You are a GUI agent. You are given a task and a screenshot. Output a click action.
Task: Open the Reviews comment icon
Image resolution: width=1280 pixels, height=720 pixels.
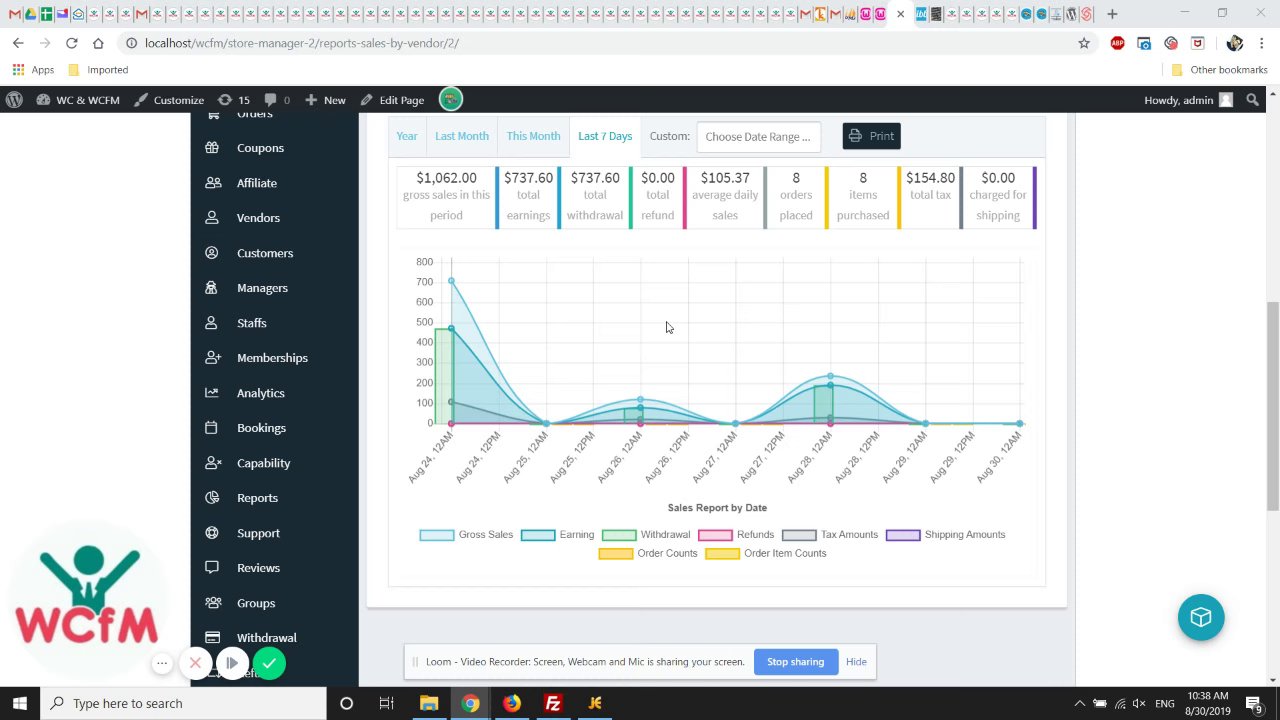pyautogui.click(x=212, y=568)
